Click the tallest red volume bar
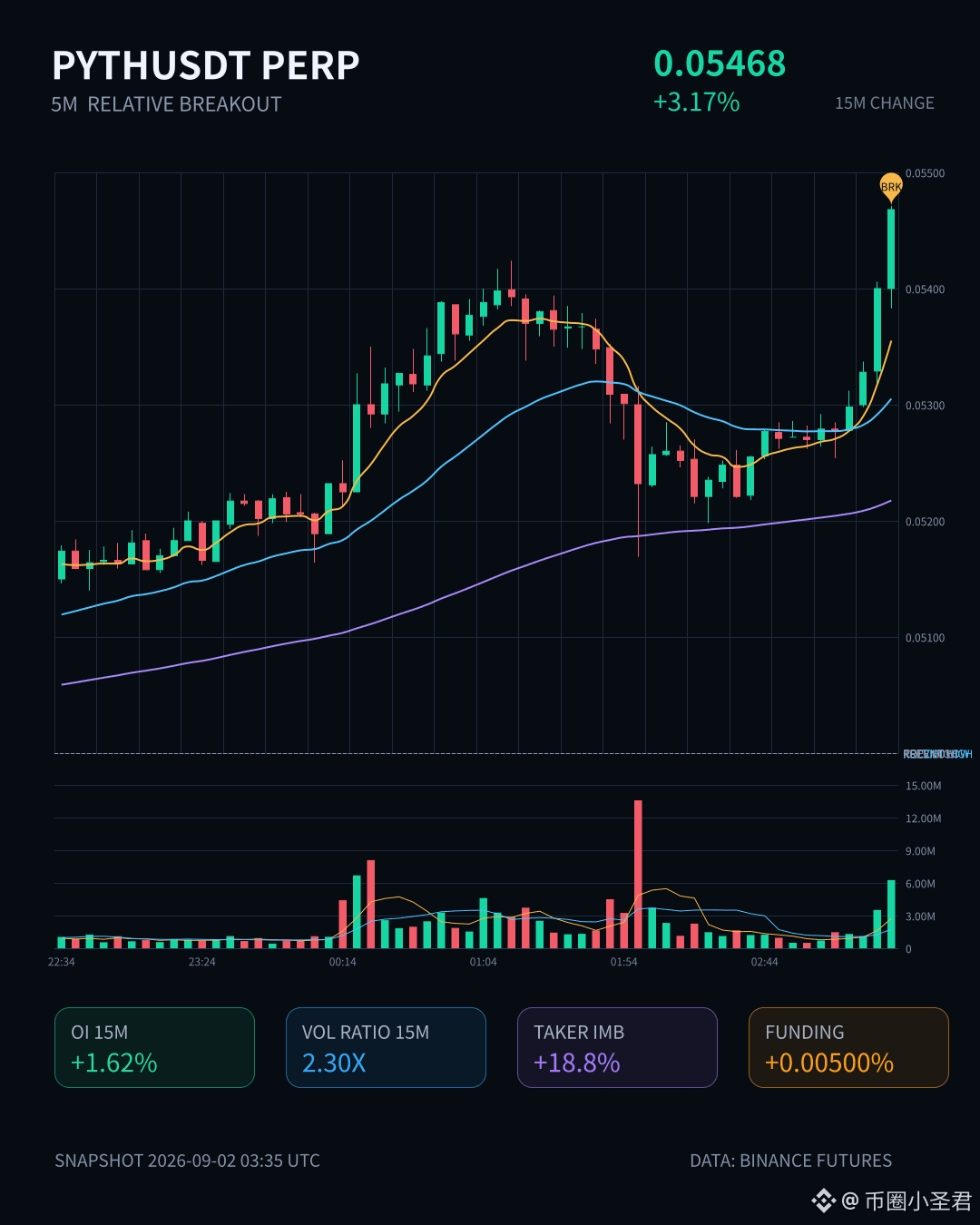980x1225 pixels. (638, 874)
